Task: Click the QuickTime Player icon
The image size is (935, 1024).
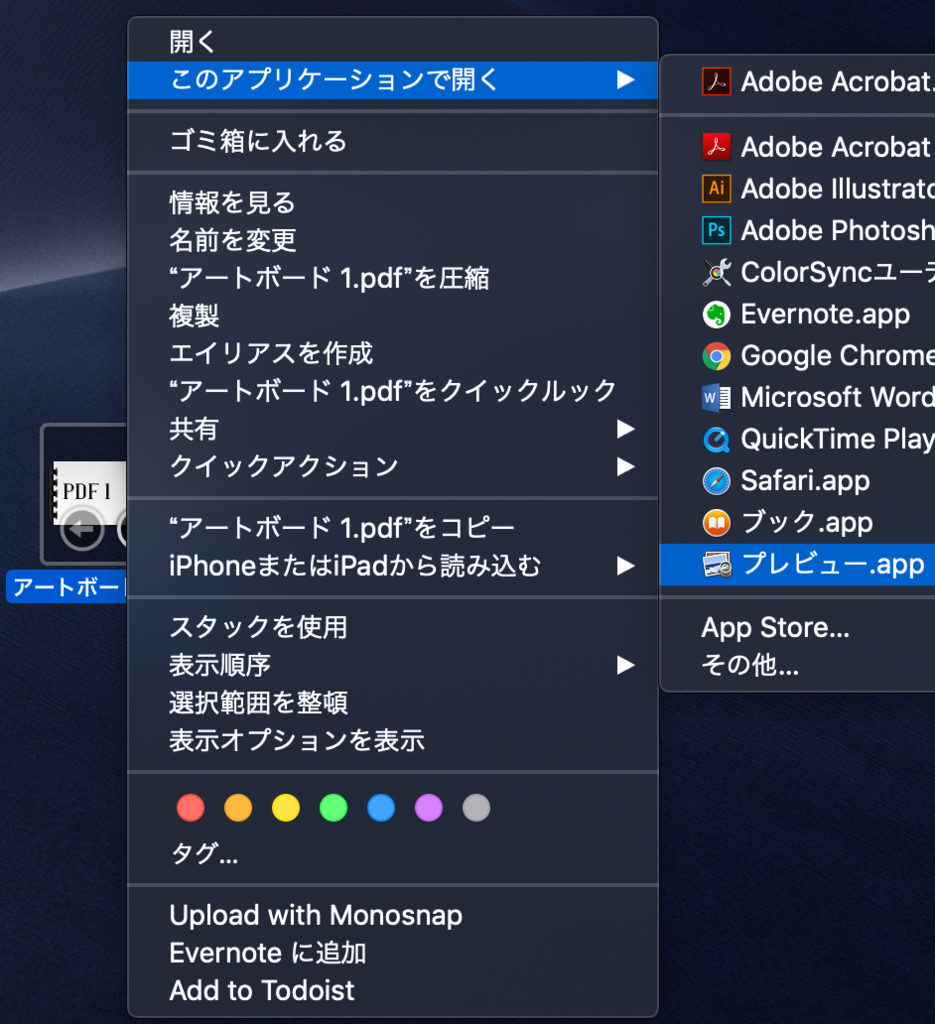Action: (x=716, y=440)
